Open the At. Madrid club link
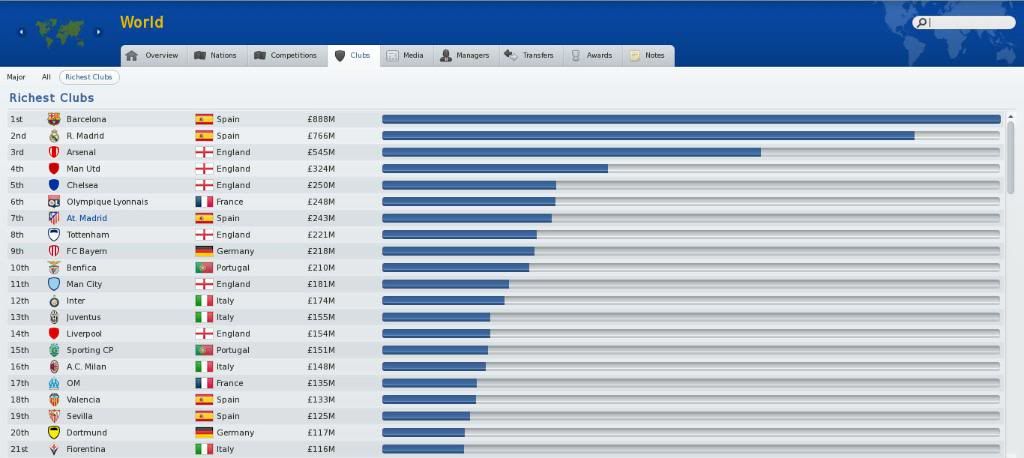 87,218
